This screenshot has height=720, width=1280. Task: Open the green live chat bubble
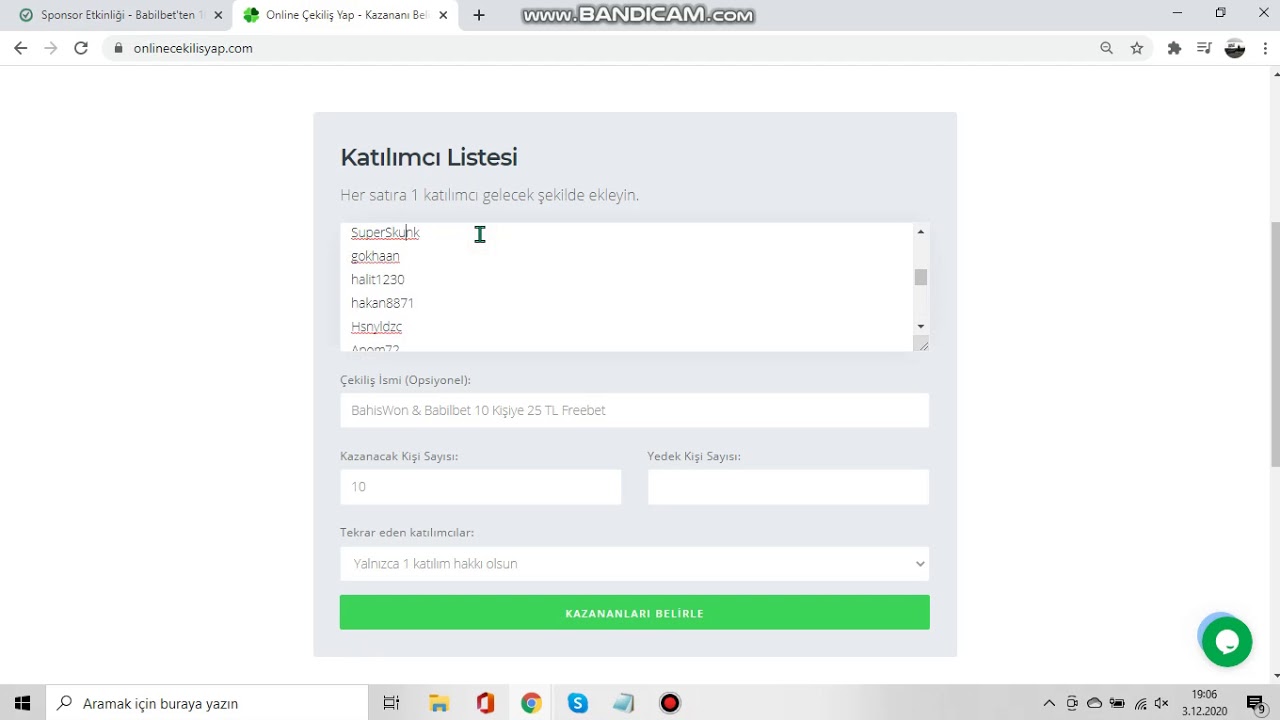(x=1227, y=642)
